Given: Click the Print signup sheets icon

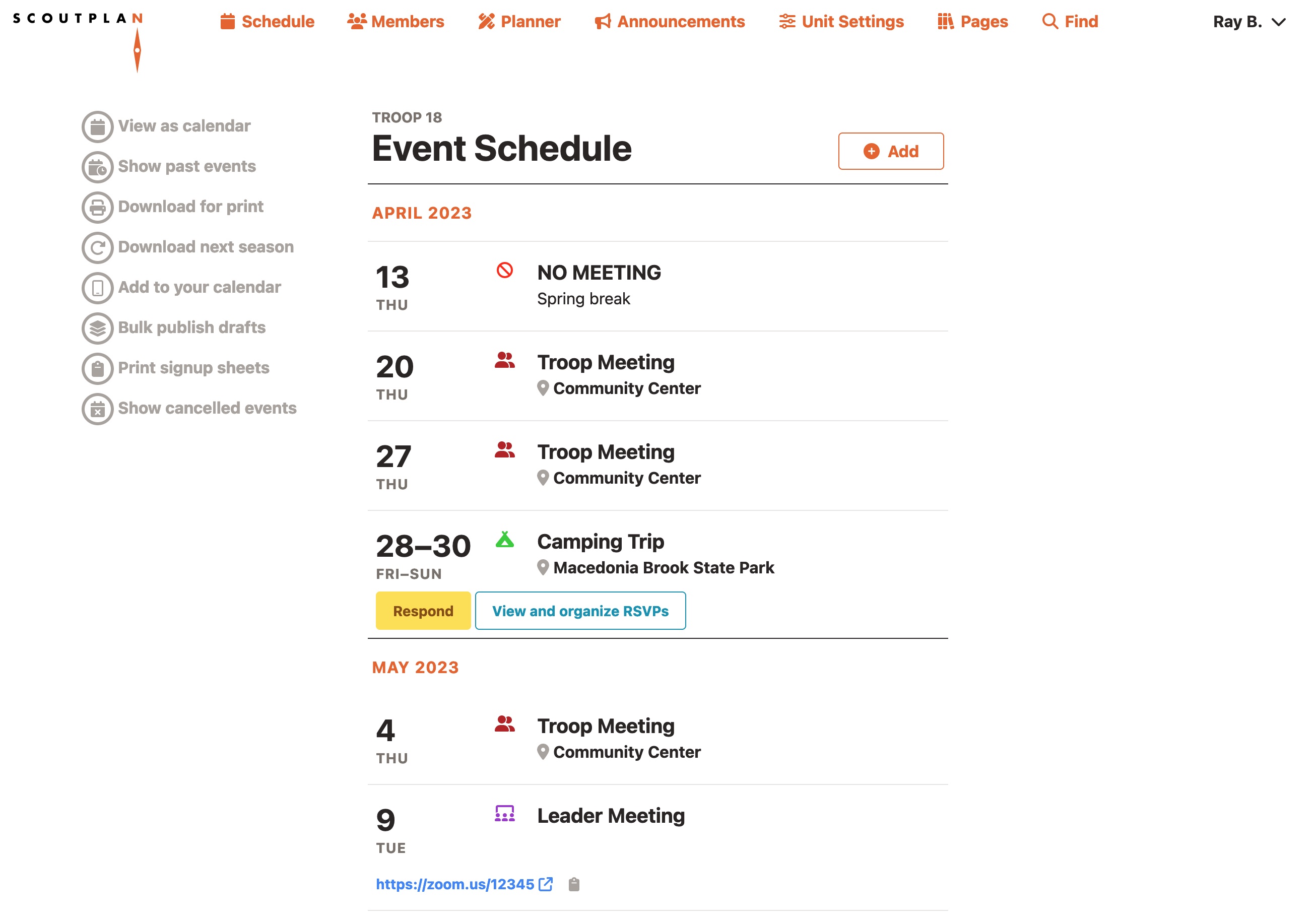Looking at the screenshot, I should click(97, 367).
